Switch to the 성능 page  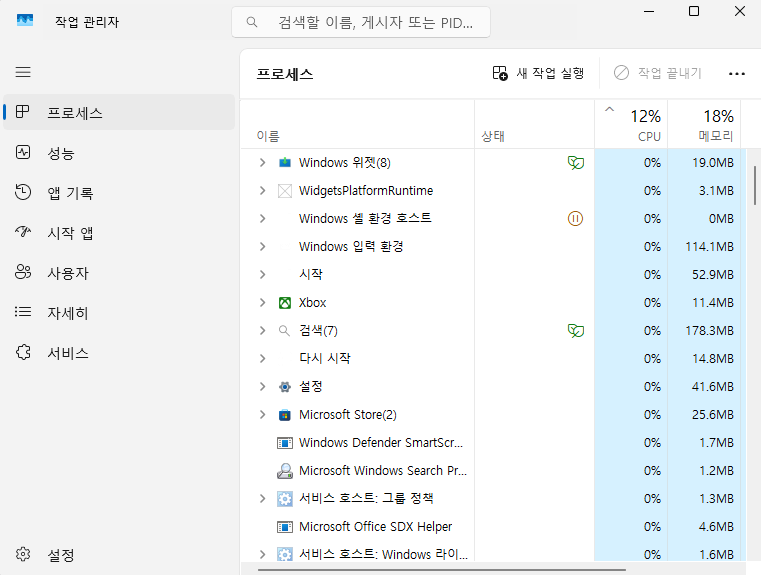pos(119,153)
